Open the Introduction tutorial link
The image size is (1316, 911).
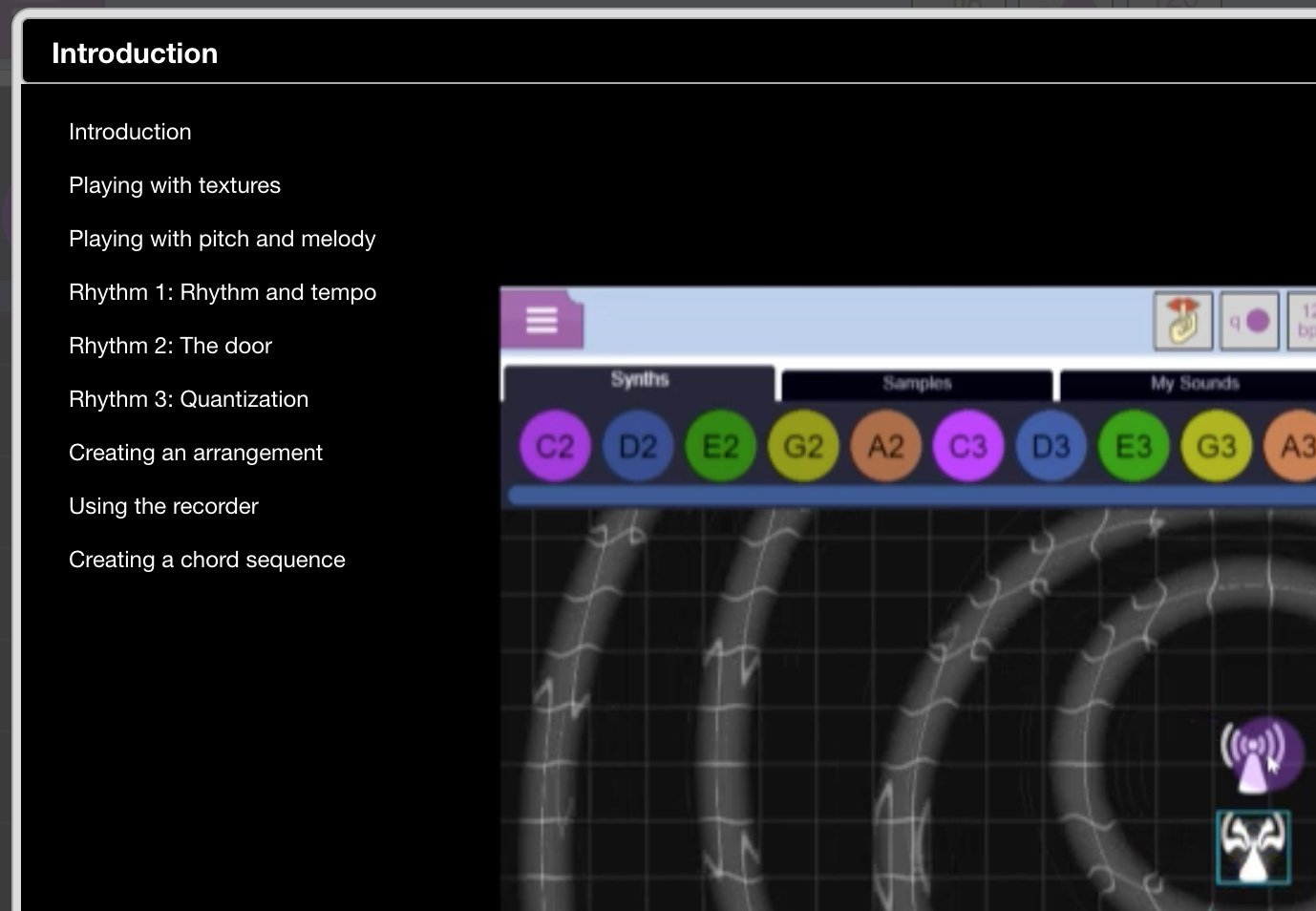point(130,132)
